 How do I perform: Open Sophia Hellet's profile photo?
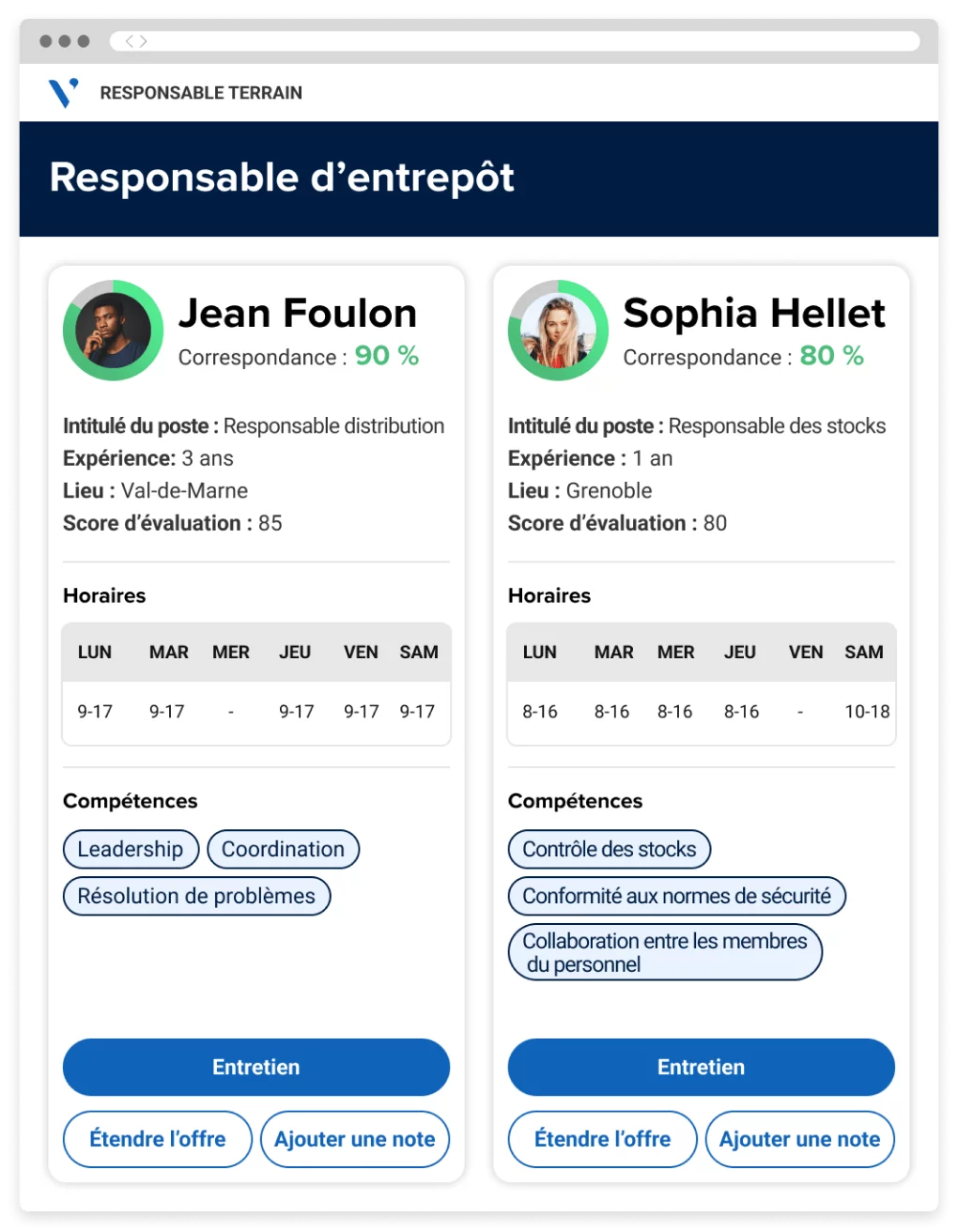point(557,330)
